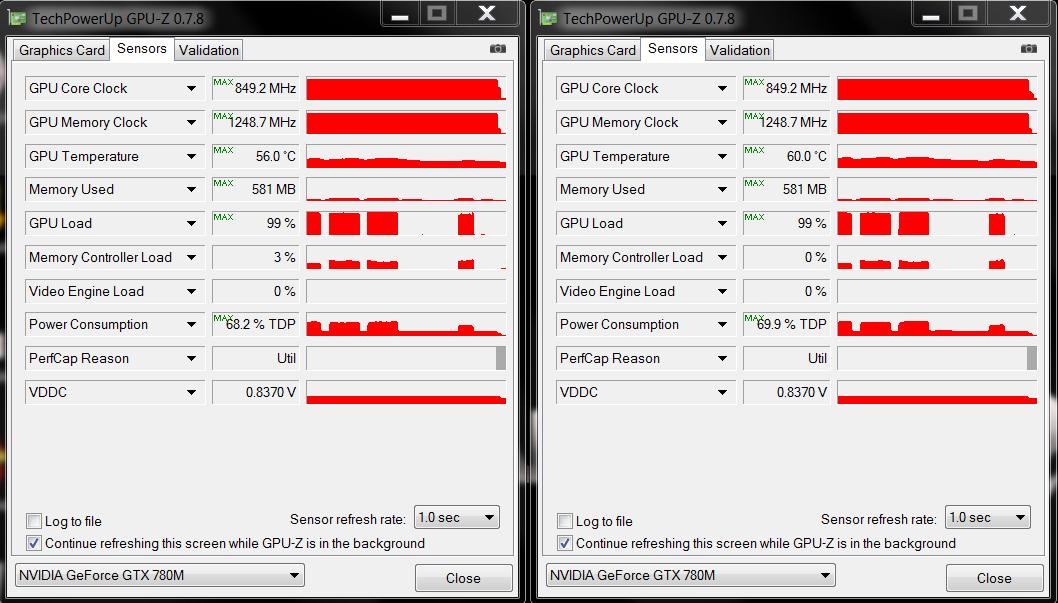The width and height of the screenshot is (1058, 603).
Task: Uncheck Continue refreshing checkbox in left window
Action: point(34,543)
